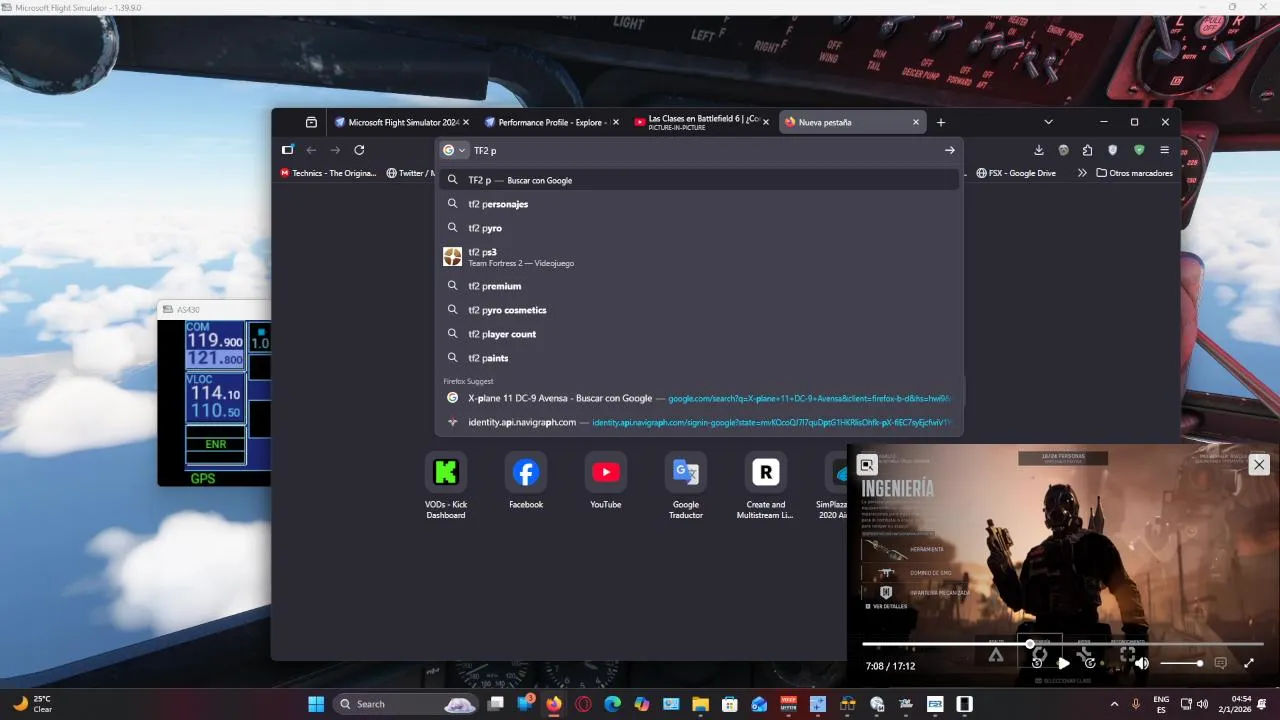Viewport: 1280px width, 720px height.
Task: Click the grey shield toolbar icon
Action: point(1113,150)
